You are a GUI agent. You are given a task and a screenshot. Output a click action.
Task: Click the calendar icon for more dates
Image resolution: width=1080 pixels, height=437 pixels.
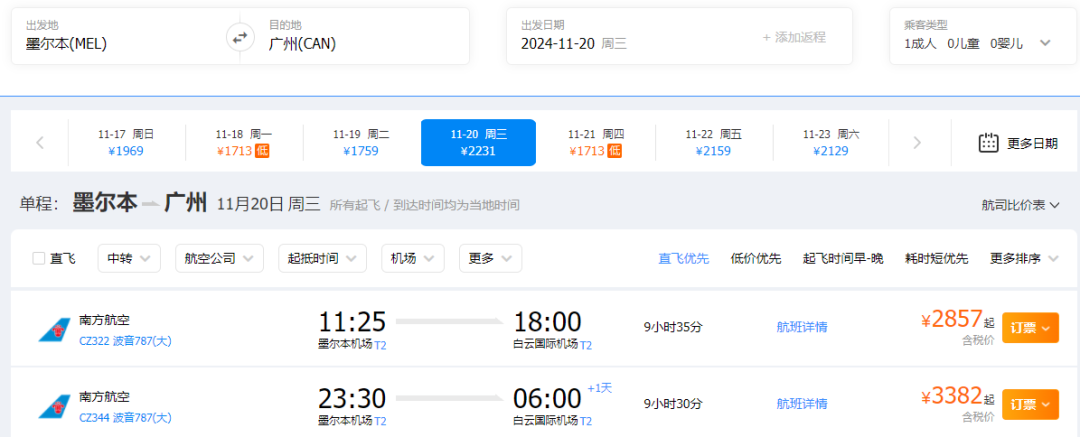coord(988,142)
